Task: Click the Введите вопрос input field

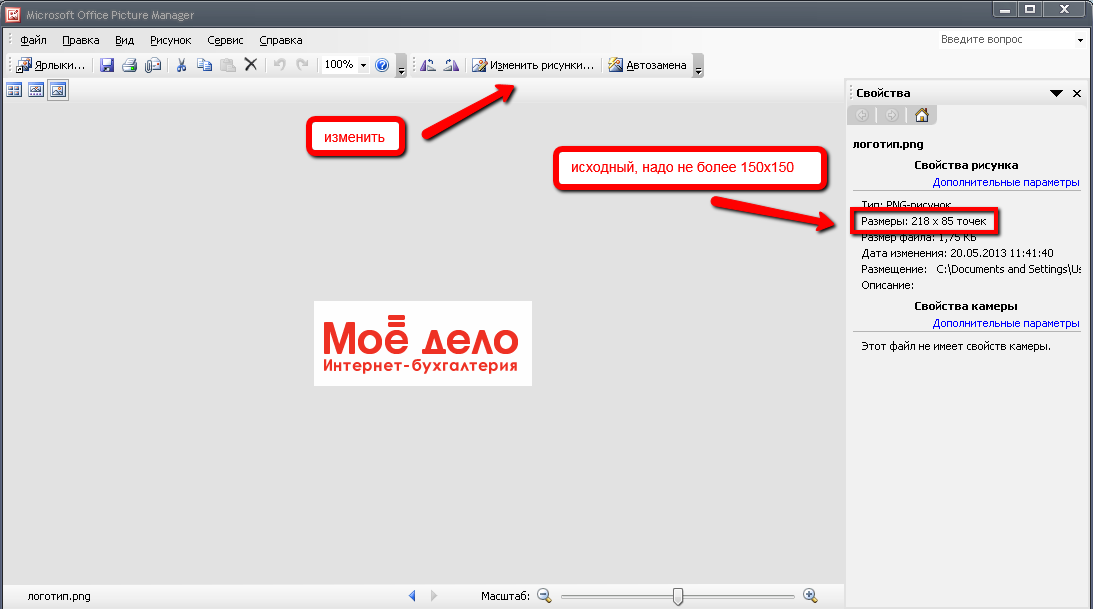Action: coord(1004,40)
